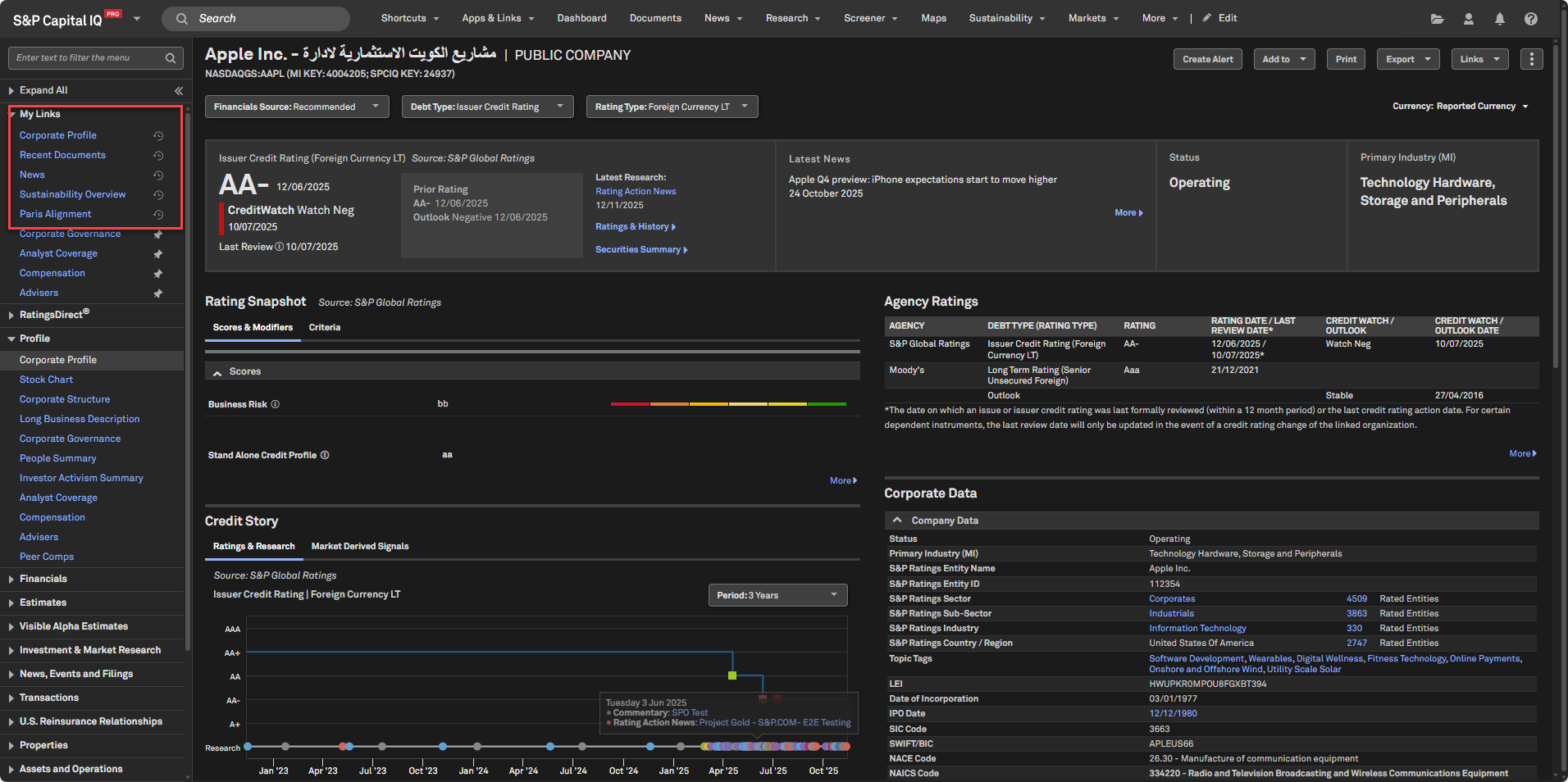Open the folder icon in top bar
1568x782 pixels.
pos(1437,19)
